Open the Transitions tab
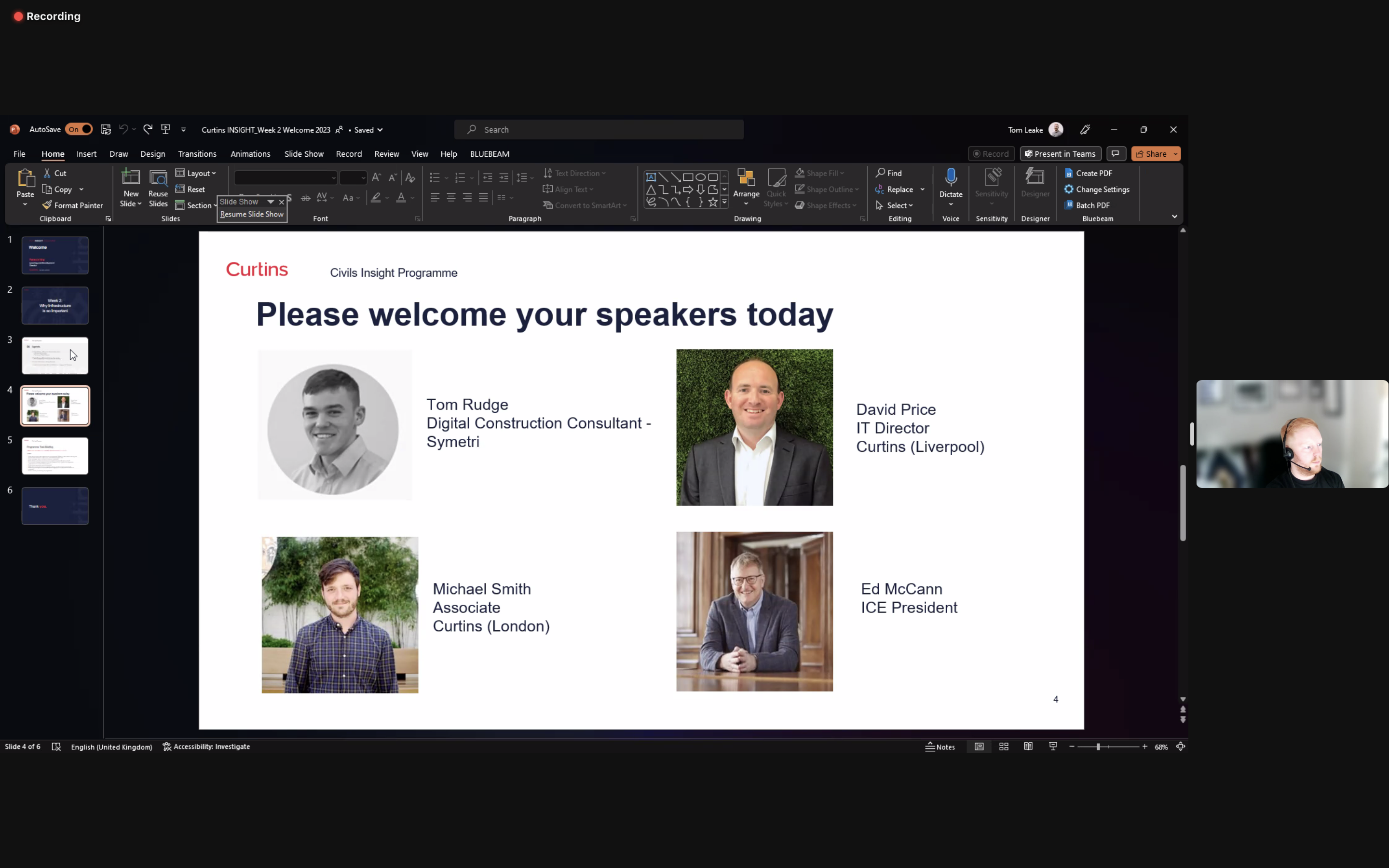The width and height of the screenshot is (1389, 868). 197,154
